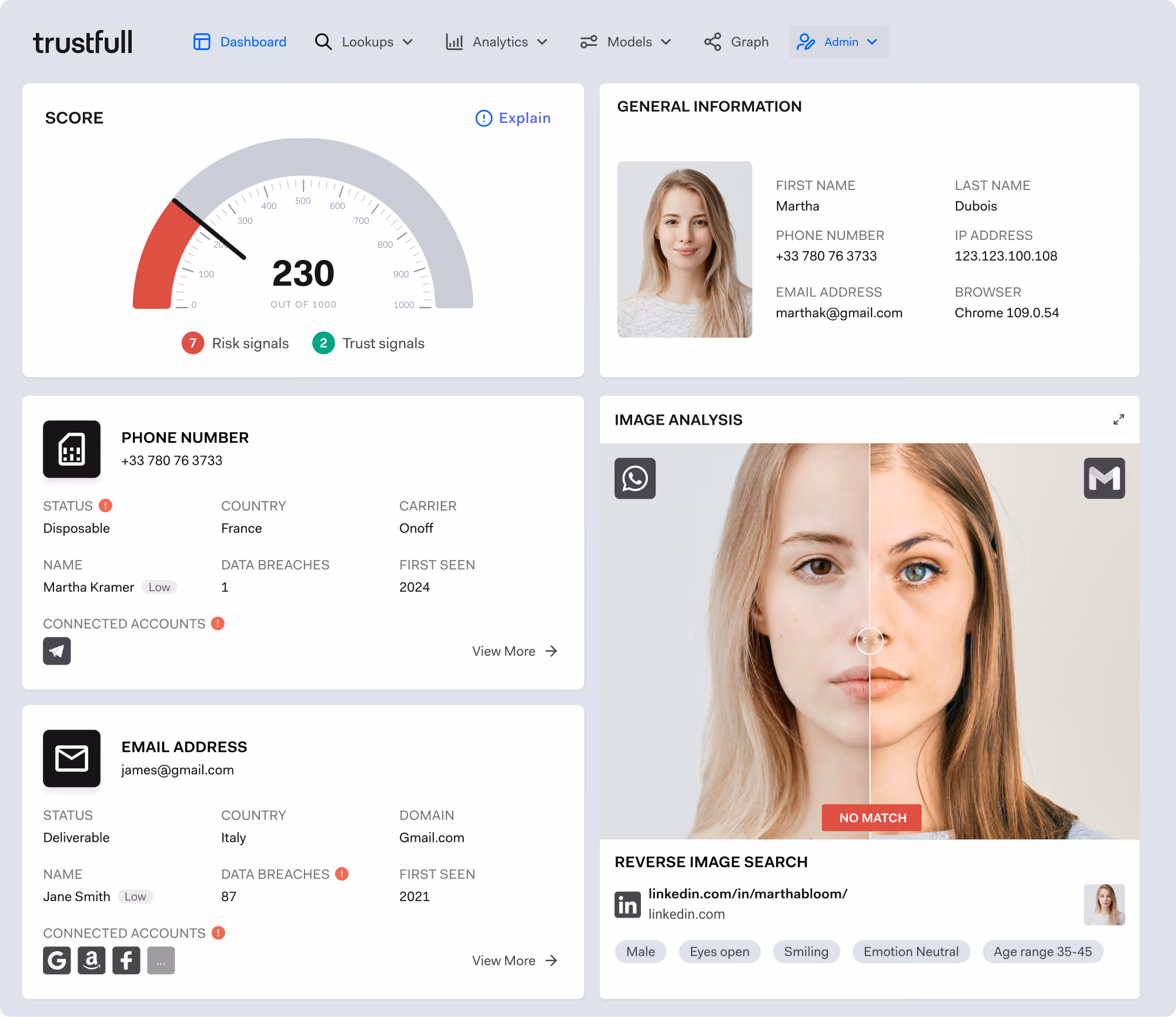
Task: Click the Eyes open tag
Action: [x=719, y=952]
